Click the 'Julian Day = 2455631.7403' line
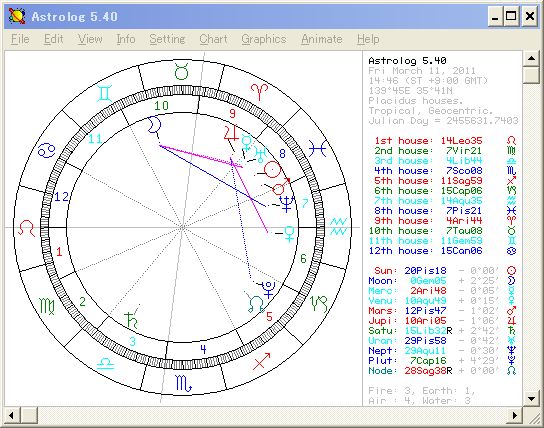Screen dimensions: 544x428 (443, 121)
